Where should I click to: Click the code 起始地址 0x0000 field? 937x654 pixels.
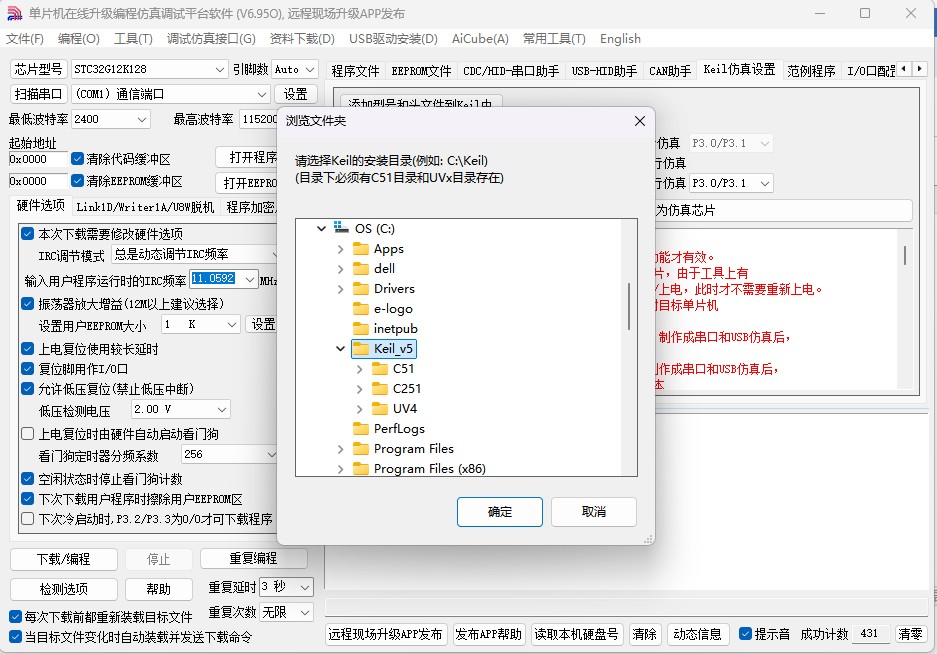(x=38, y=159)
